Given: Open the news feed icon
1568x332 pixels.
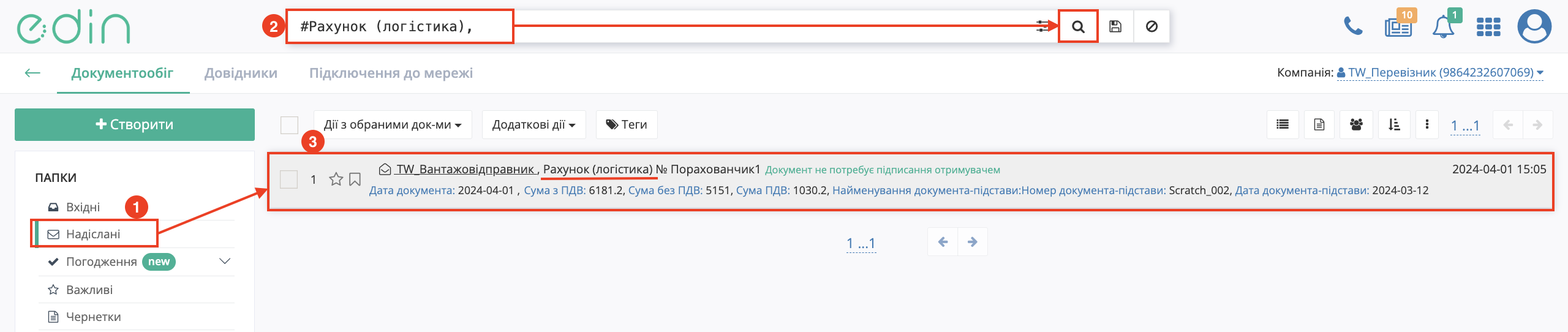Looking at the screenshot, I should (x=1398, y=28).
